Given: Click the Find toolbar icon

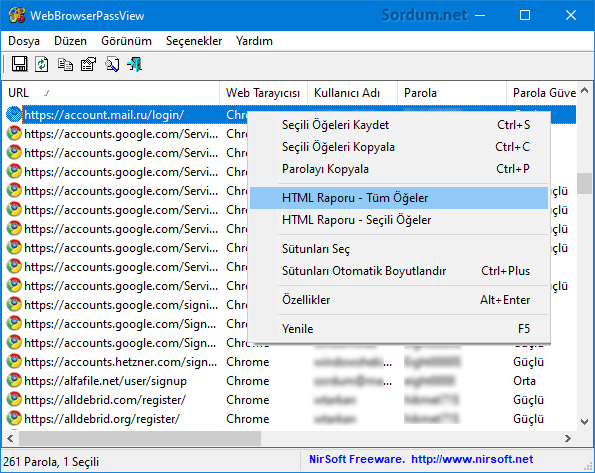Looking at the screenshot, I should tap(112, 64).
